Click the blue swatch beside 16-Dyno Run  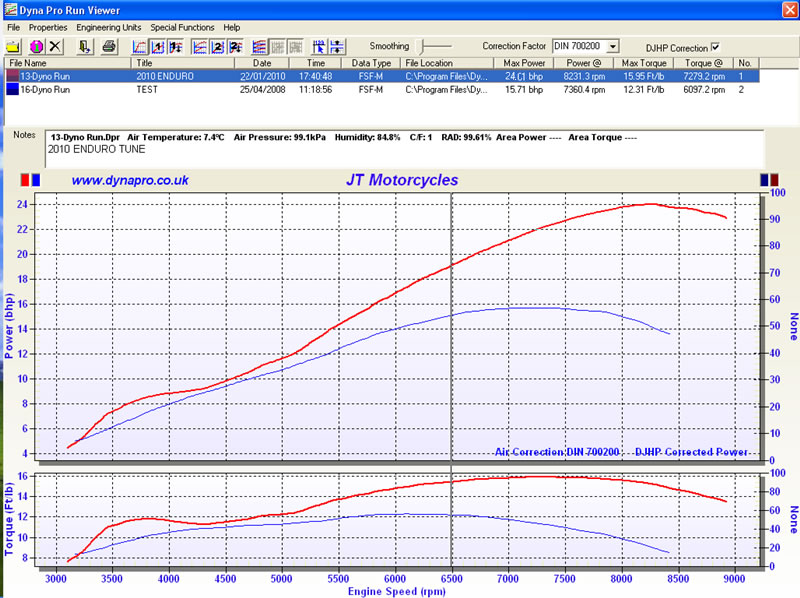12,89
